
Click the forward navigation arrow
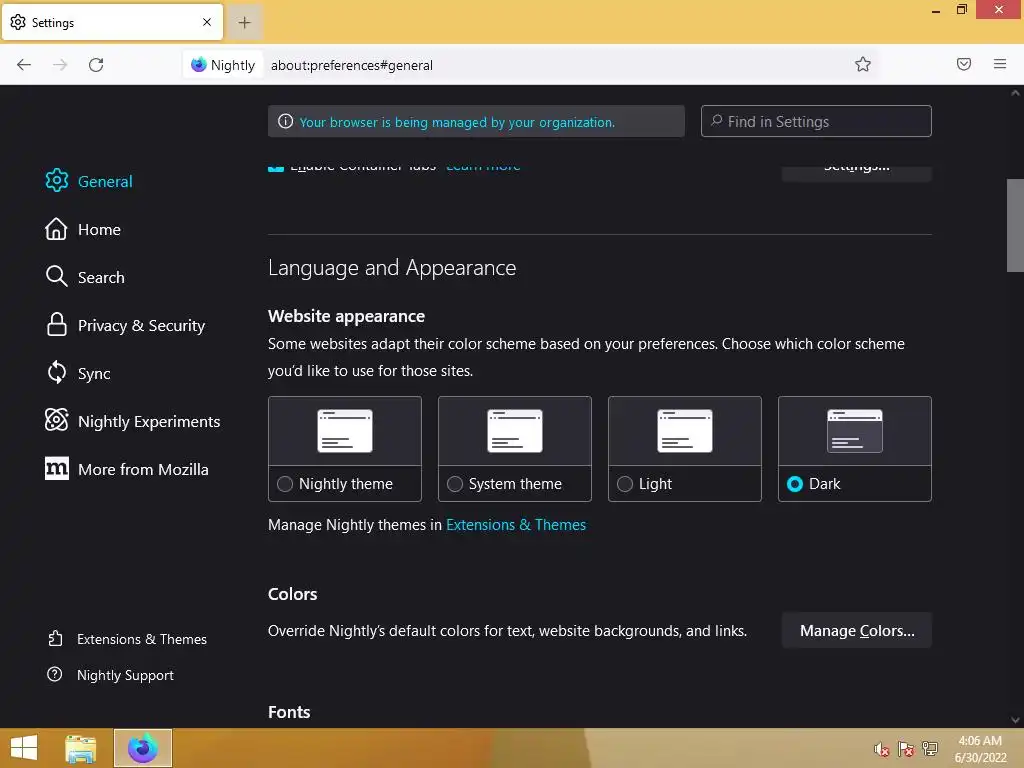[60, 65]
